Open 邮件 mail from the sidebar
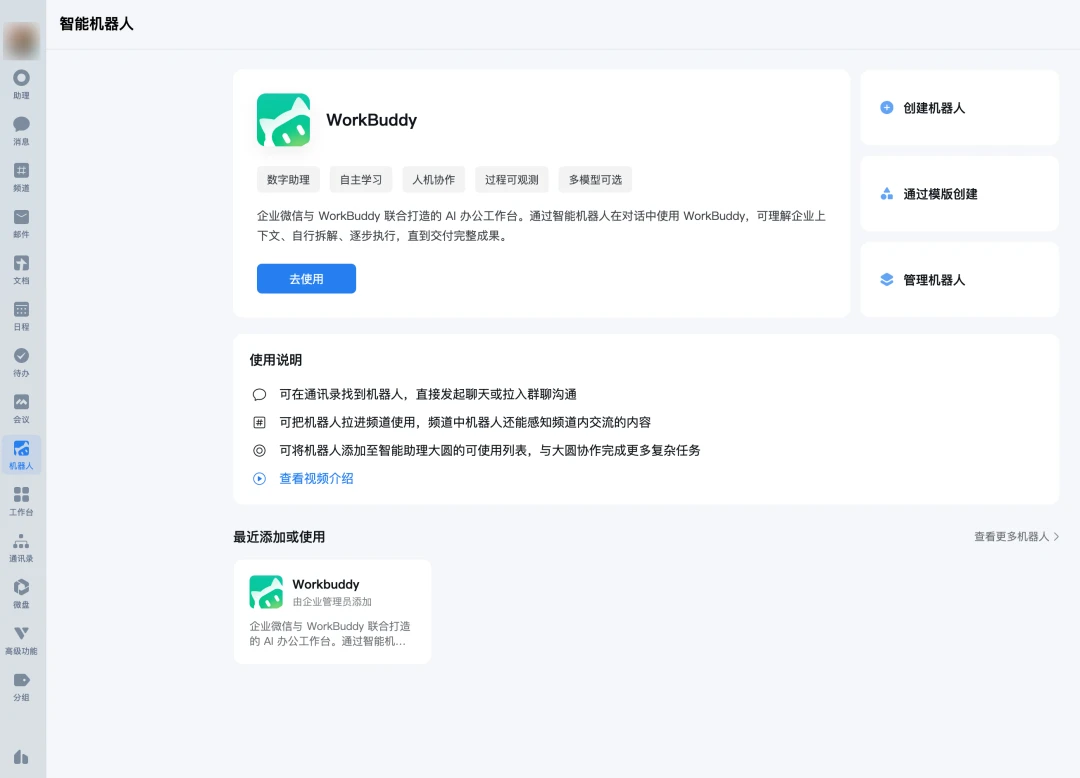This screenshot has width=1080, height=778. point(21,224)
